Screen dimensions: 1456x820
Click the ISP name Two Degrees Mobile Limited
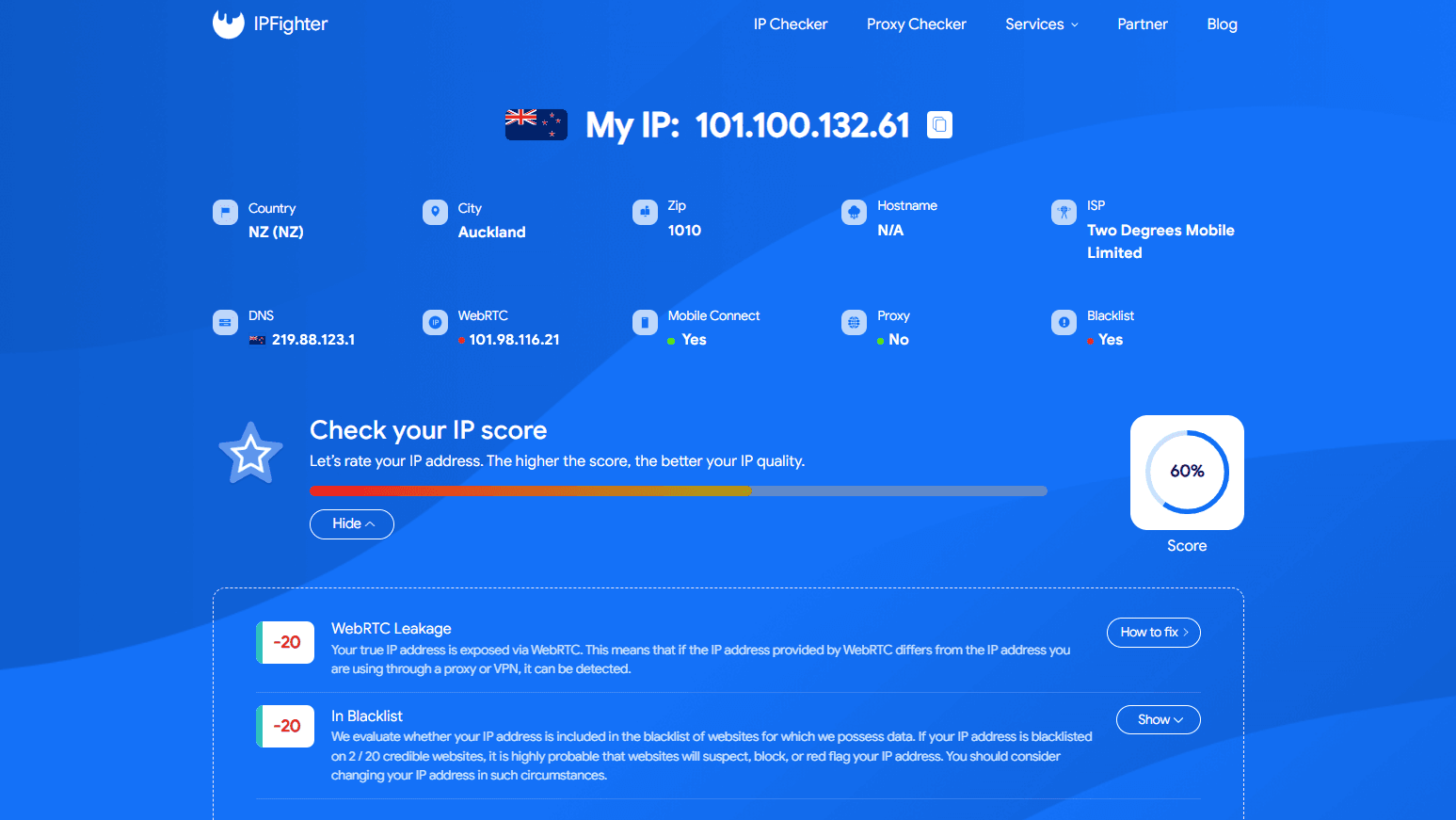[1160, 241]
